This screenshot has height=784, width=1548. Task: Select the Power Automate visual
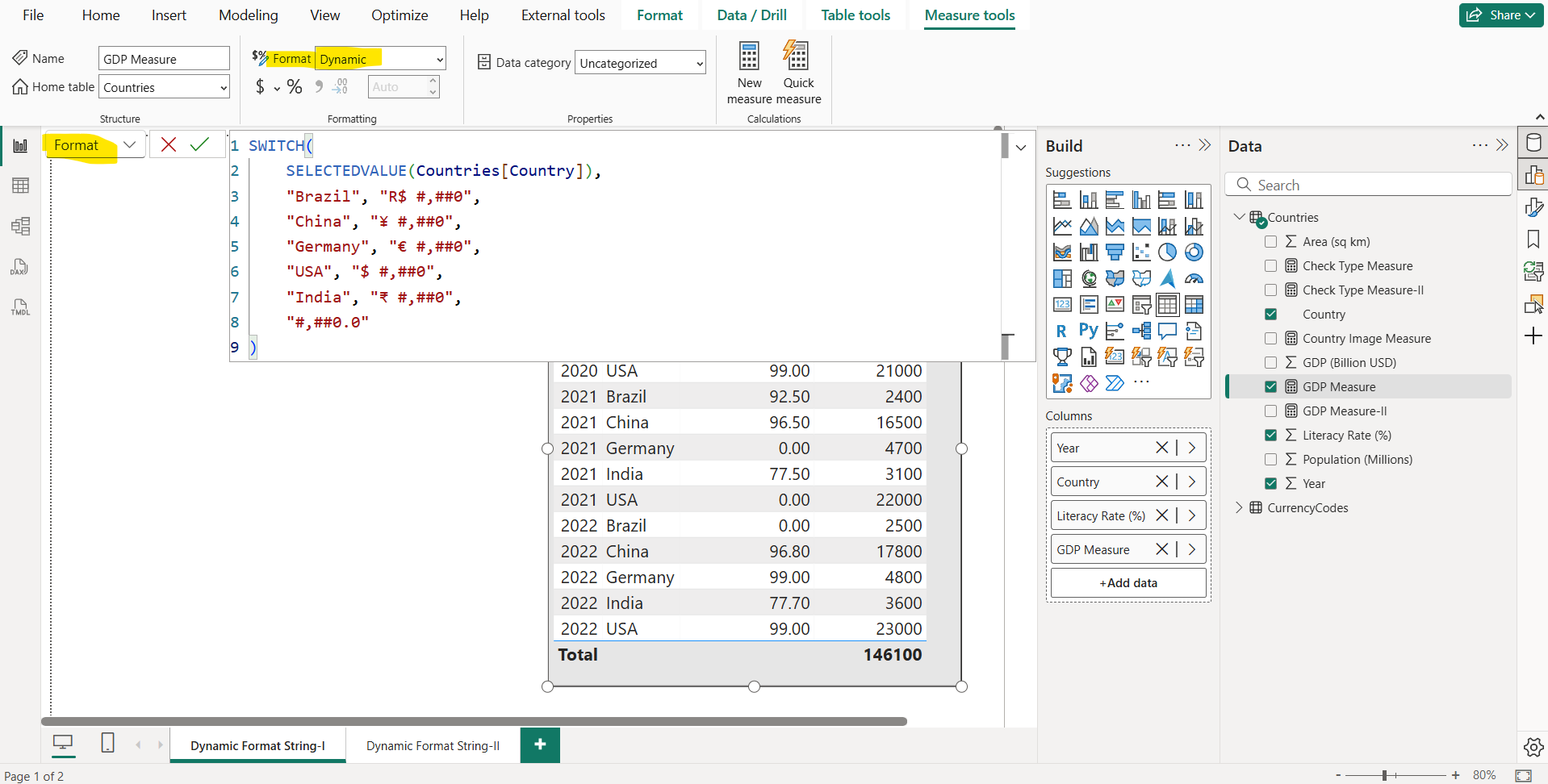[x=1115, y=383]
